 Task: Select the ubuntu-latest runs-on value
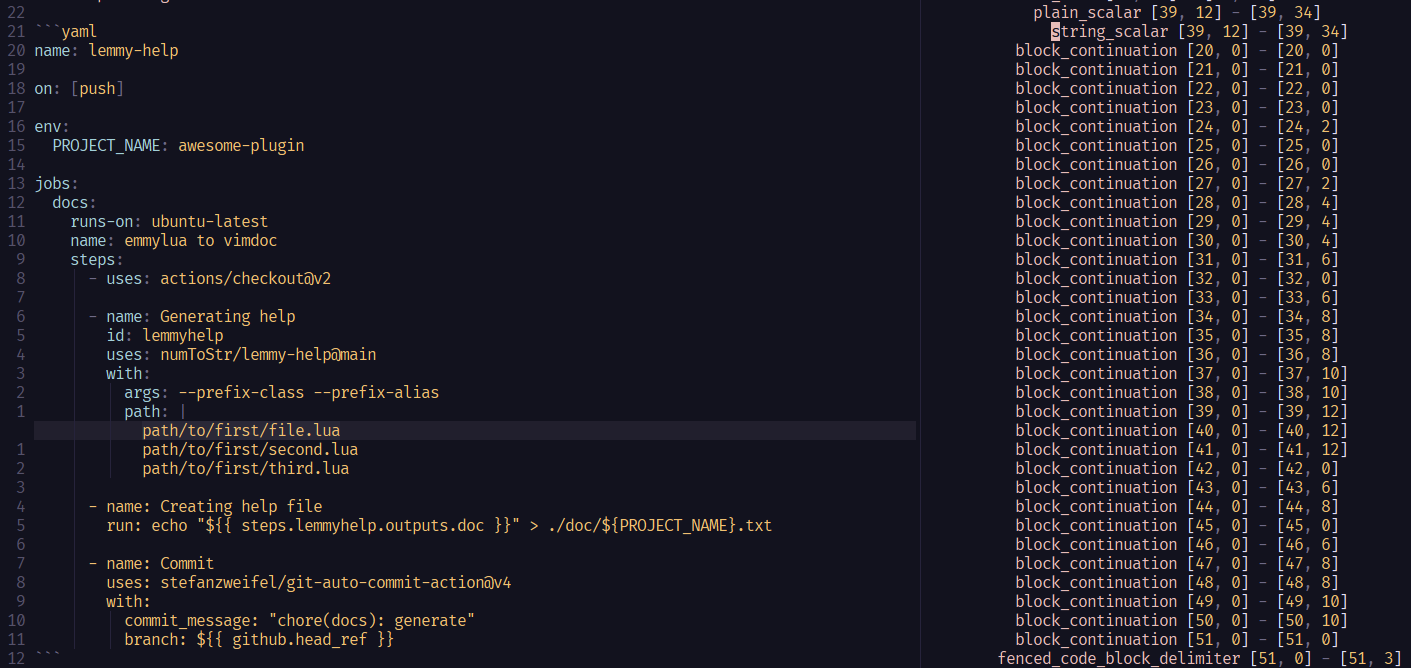tap(209, 221)
